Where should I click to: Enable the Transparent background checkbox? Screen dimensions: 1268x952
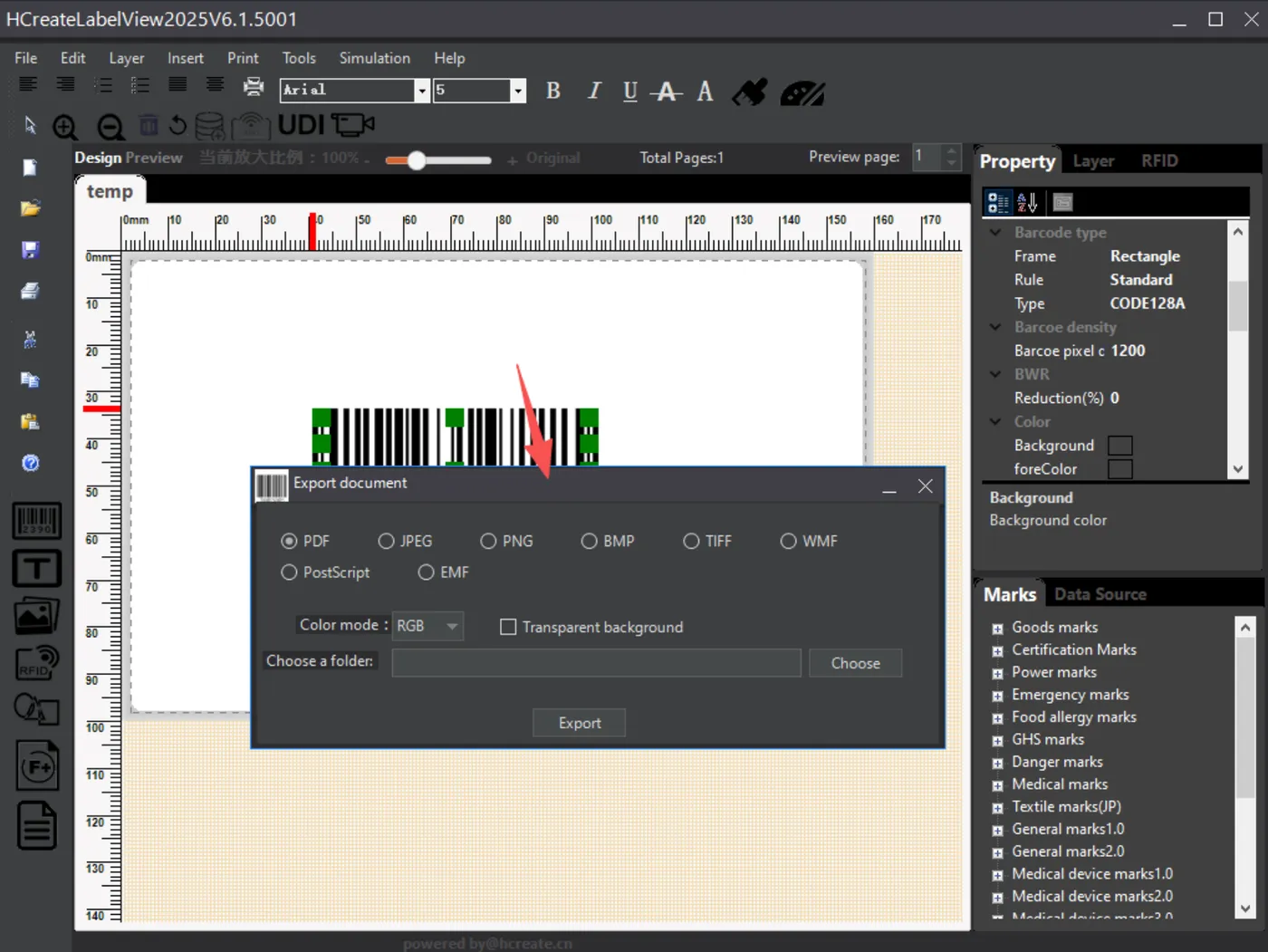[508, 627]
